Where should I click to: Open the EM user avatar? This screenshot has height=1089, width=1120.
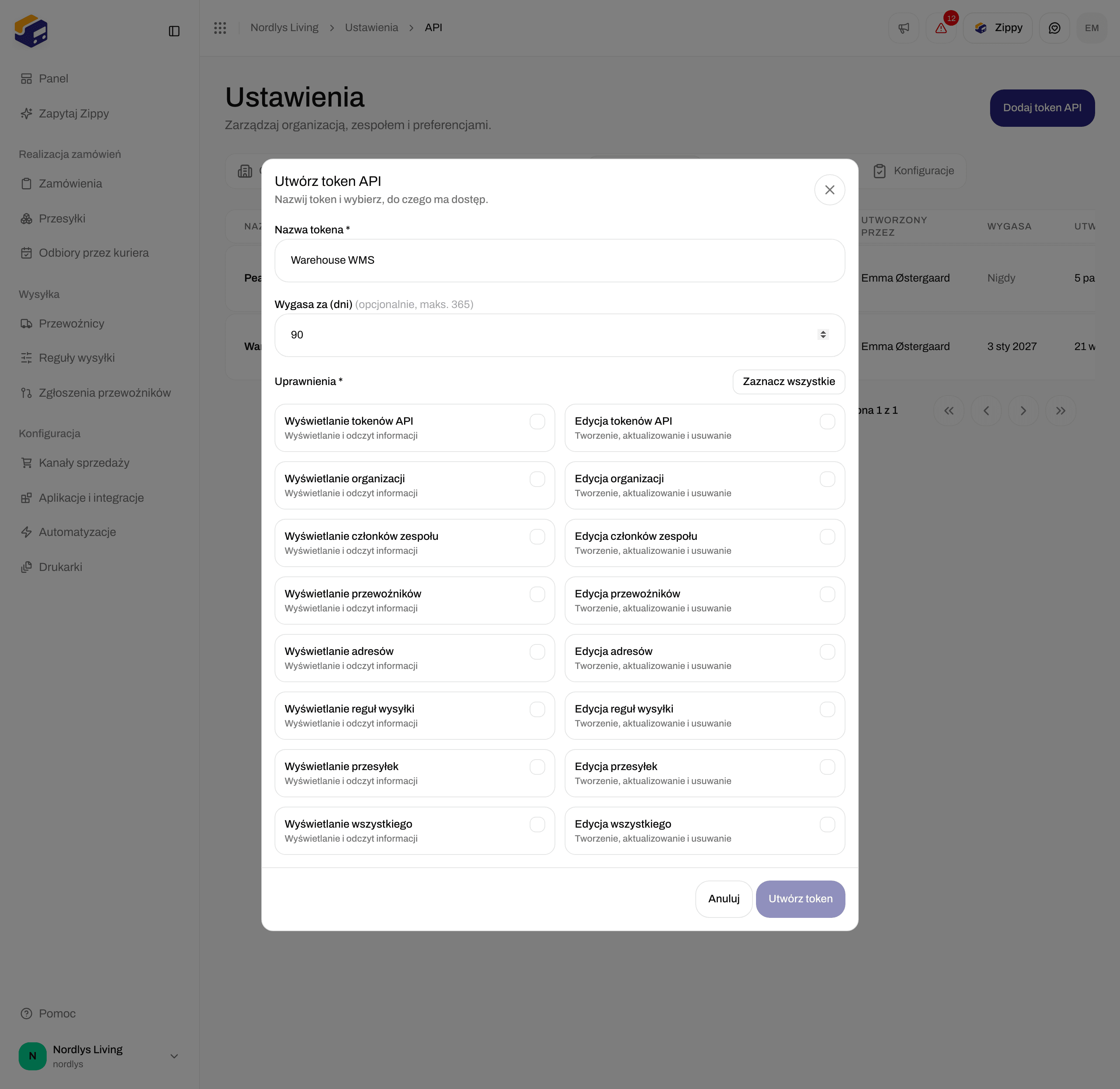(1091, 28)
